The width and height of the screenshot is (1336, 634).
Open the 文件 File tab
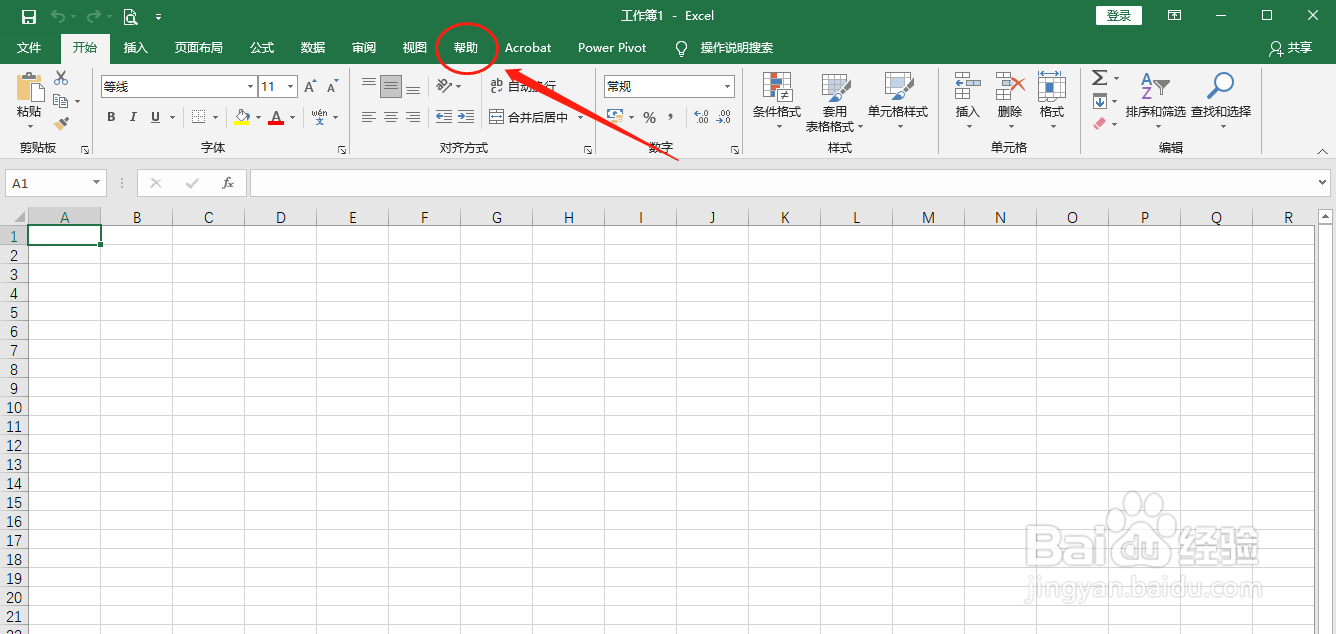pos(29,48)
